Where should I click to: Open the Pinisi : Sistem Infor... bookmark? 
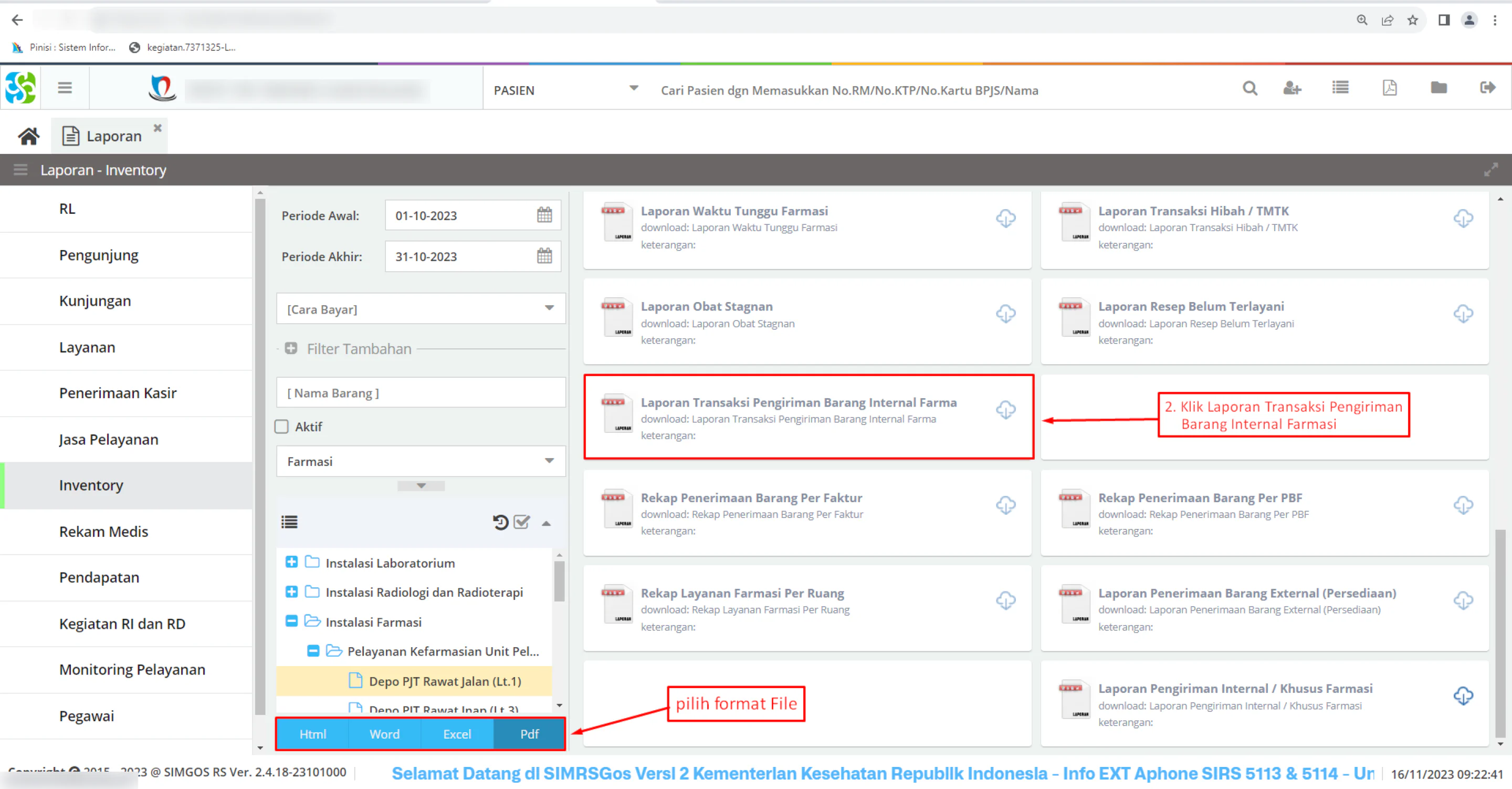pyautogui.click(x=65, y=48)
